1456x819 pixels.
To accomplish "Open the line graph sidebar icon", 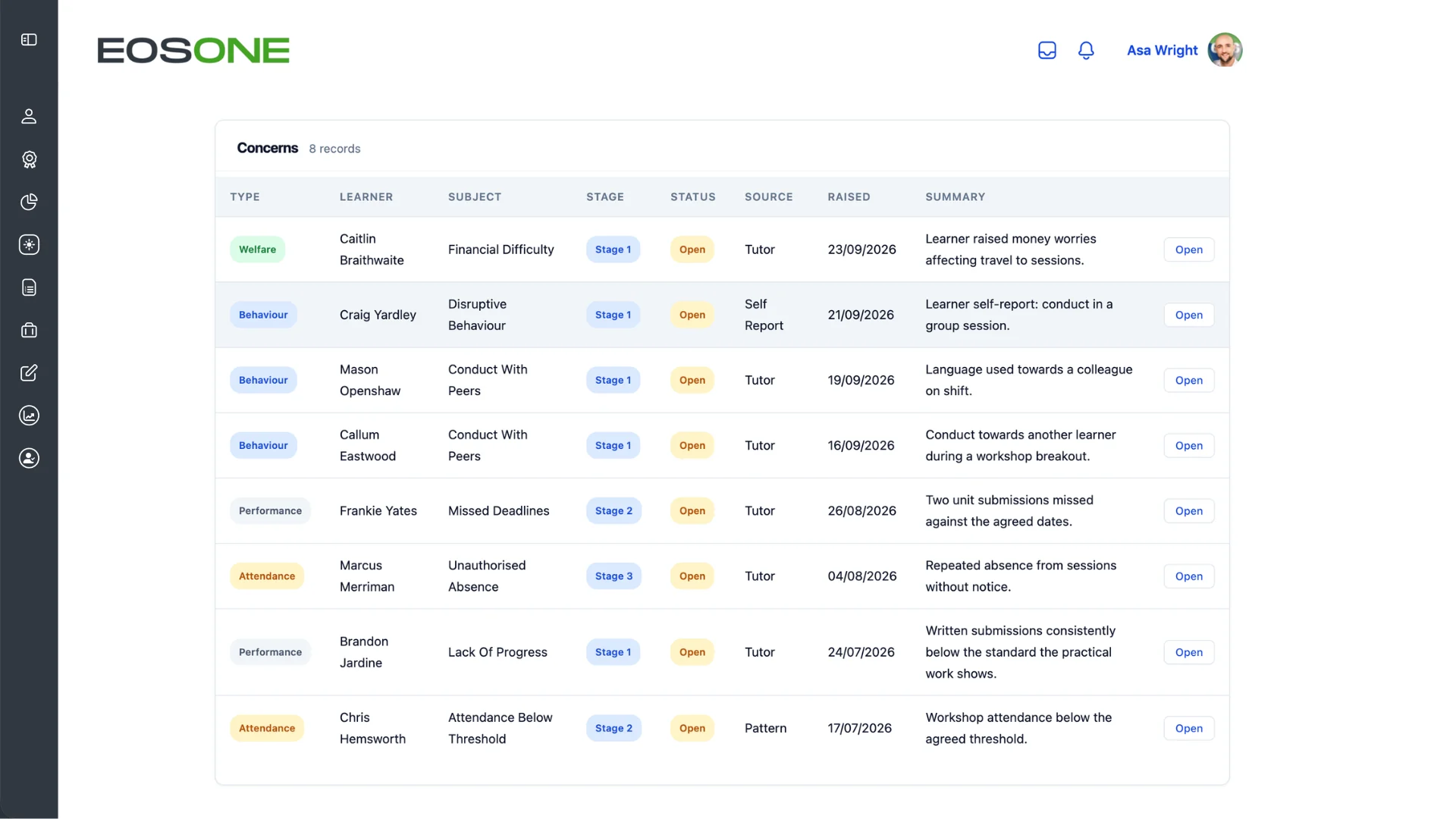I will (29, 416).
